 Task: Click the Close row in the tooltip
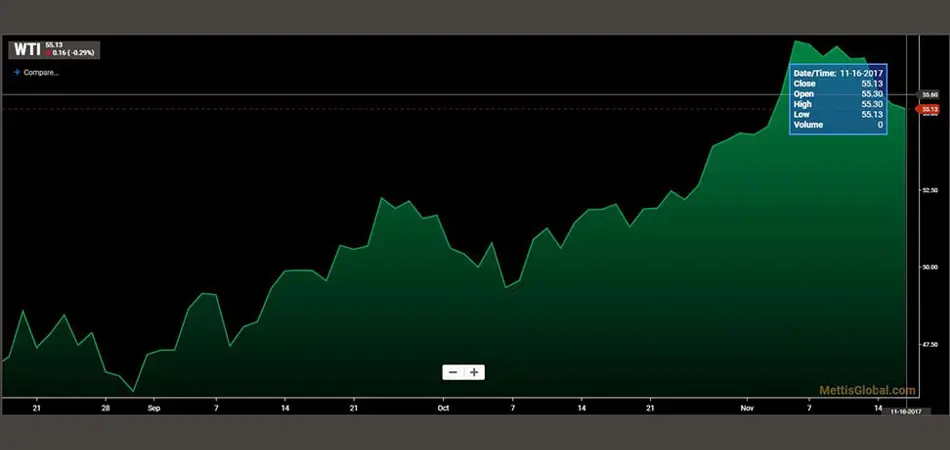[x=838, y=84]
